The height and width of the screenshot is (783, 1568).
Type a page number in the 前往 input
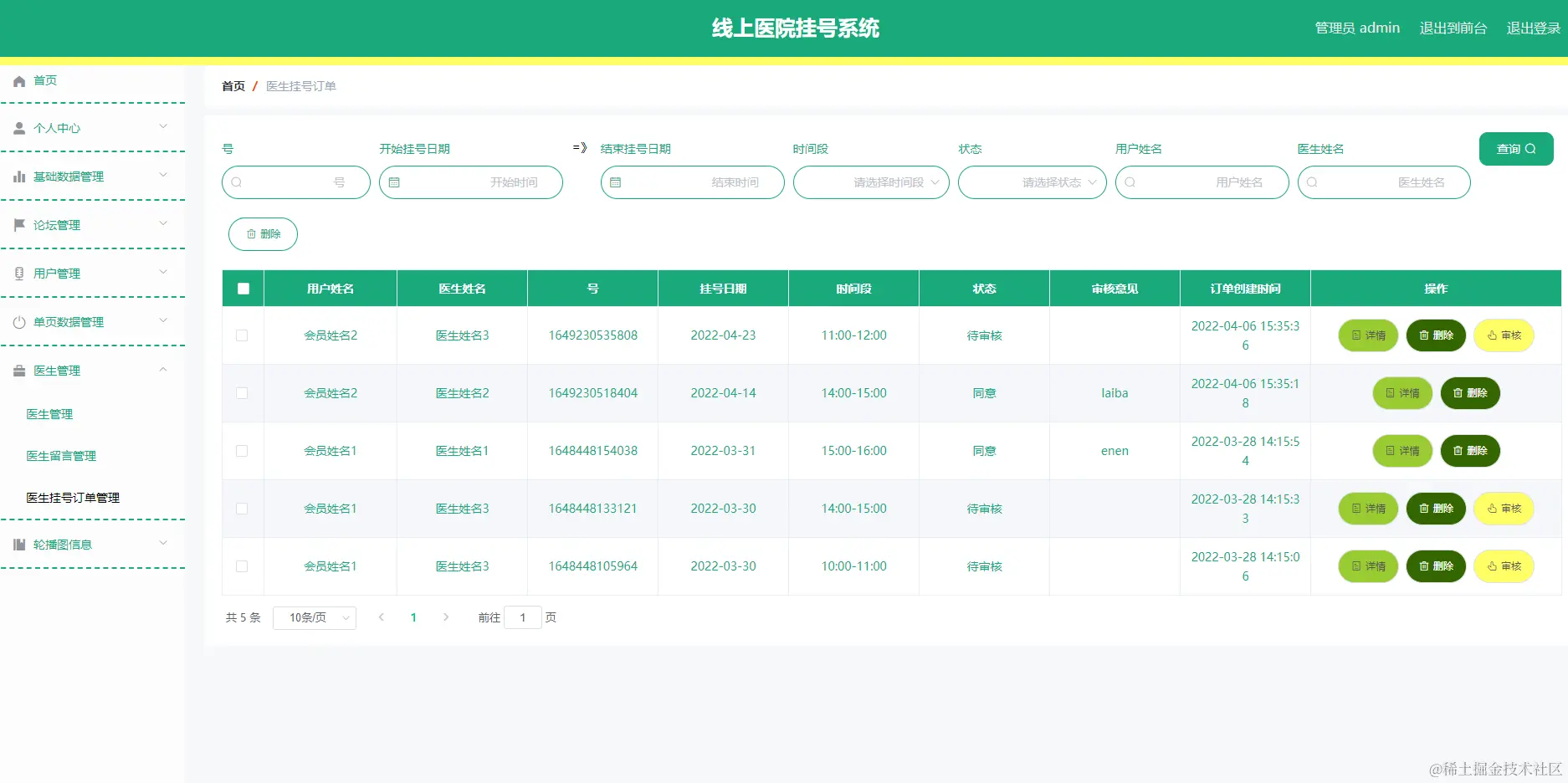click(523, 617)
